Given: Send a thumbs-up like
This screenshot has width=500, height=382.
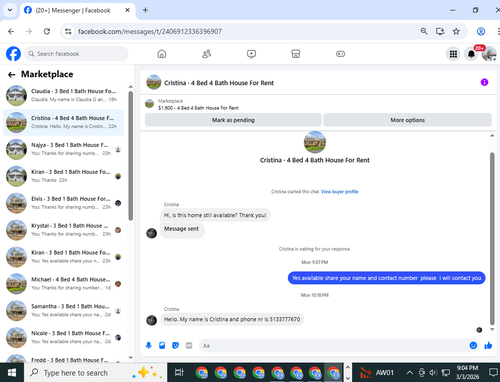Looking at the screenshot, I should pos(488,345).
